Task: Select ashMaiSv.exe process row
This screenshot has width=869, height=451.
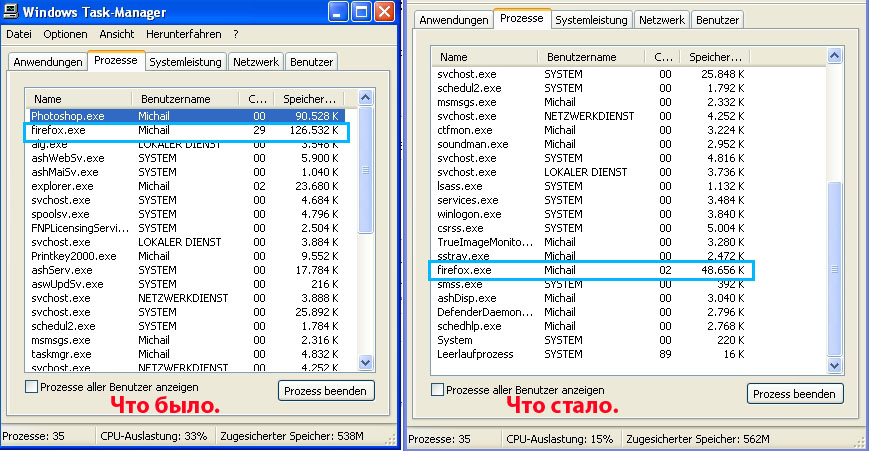Action: coord(186,172)
